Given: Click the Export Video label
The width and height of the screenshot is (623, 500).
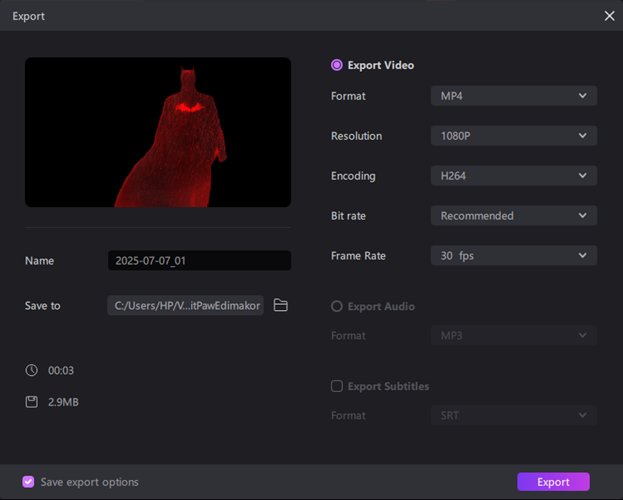Looking at the screenshot, I should pyautogui.click(x=381, y=65).
